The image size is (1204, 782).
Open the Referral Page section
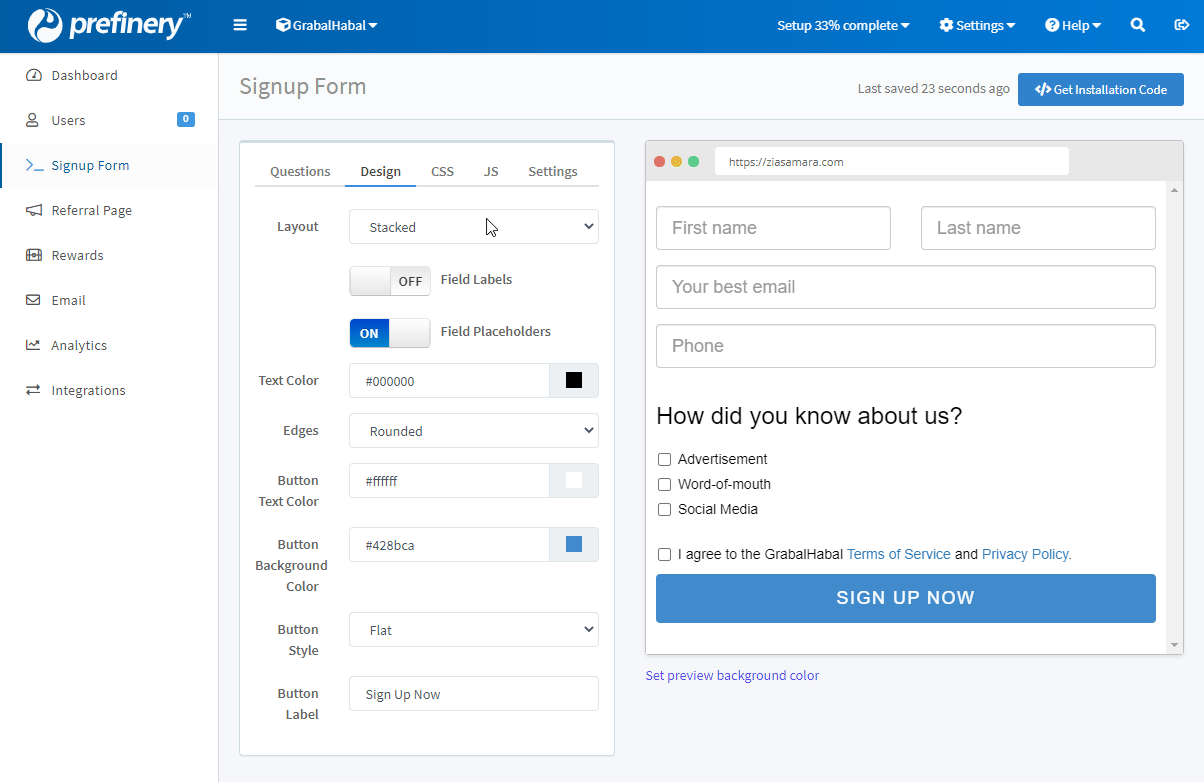pos(91,210)
